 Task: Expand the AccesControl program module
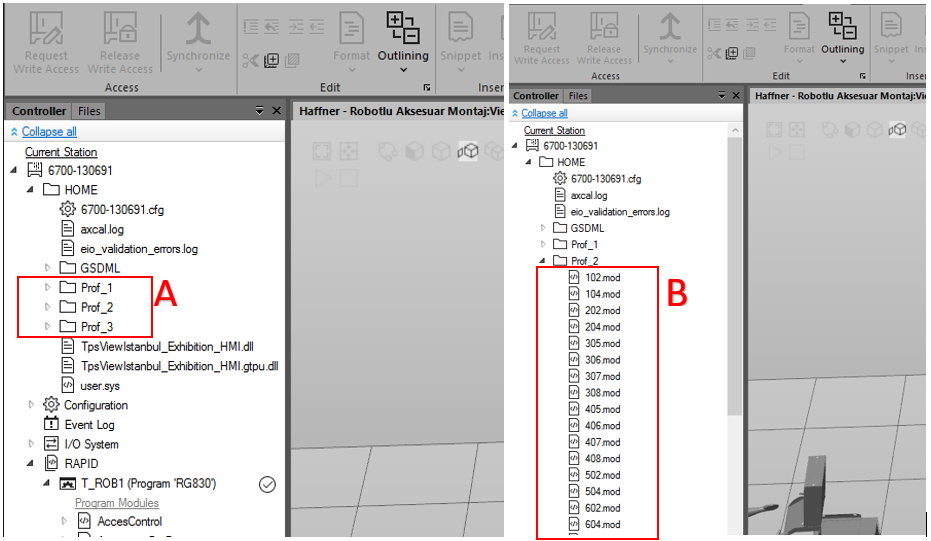coord(64,521)
